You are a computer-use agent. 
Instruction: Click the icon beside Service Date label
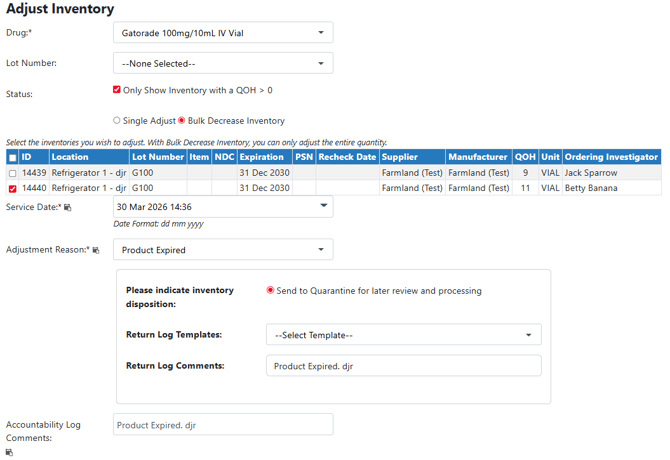pyautogui.click(x=68, y=208)
